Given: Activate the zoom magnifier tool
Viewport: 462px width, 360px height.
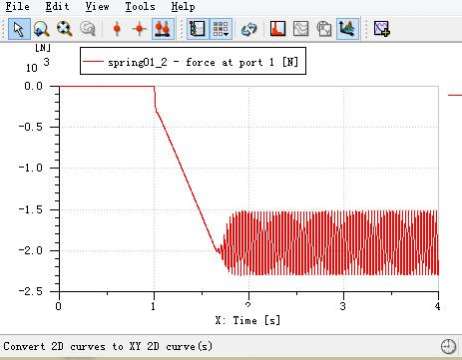Looking at the screenshot, I should pos(42,29).
